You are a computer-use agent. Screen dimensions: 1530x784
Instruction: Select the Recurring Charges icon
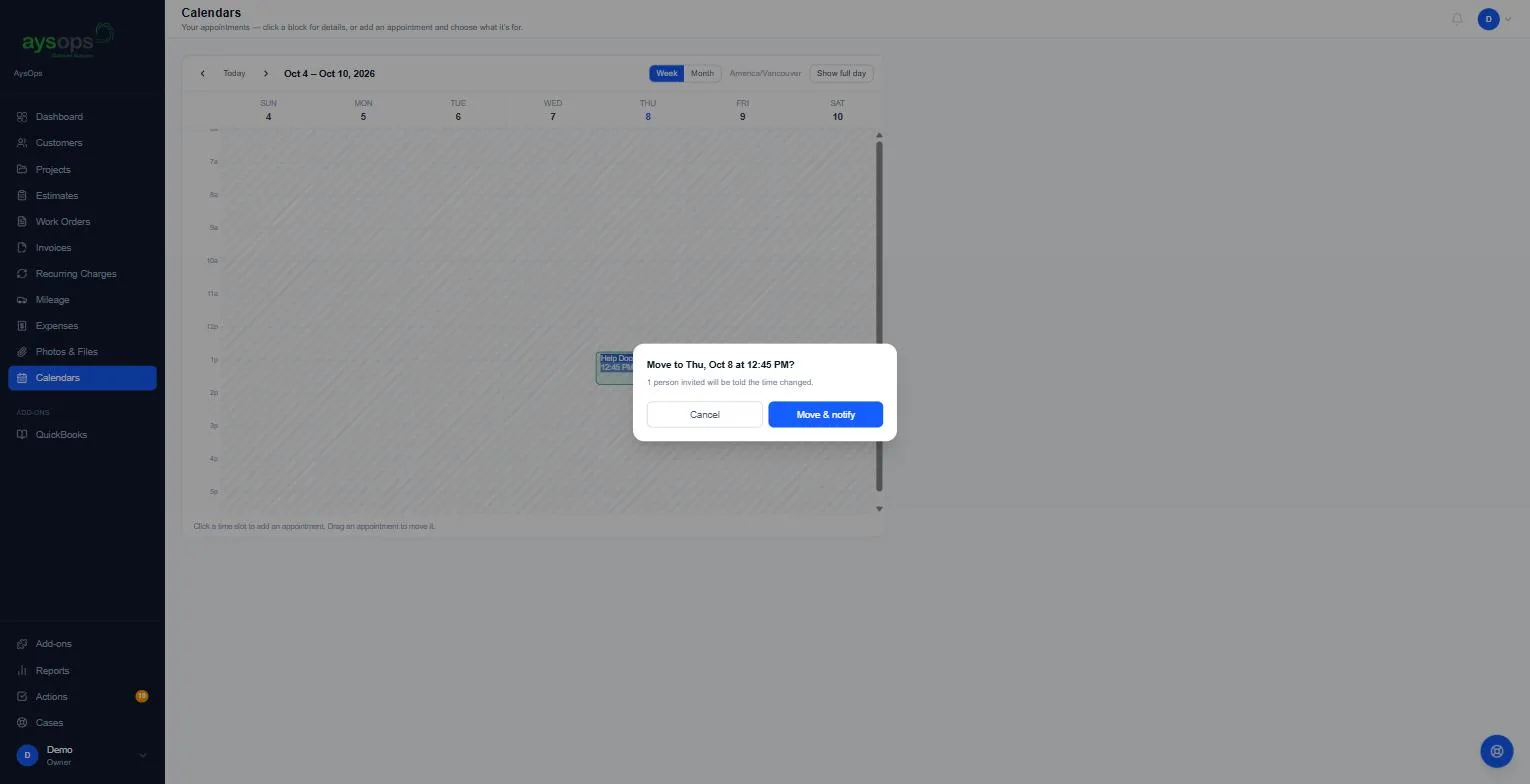(x=22, y=274)
